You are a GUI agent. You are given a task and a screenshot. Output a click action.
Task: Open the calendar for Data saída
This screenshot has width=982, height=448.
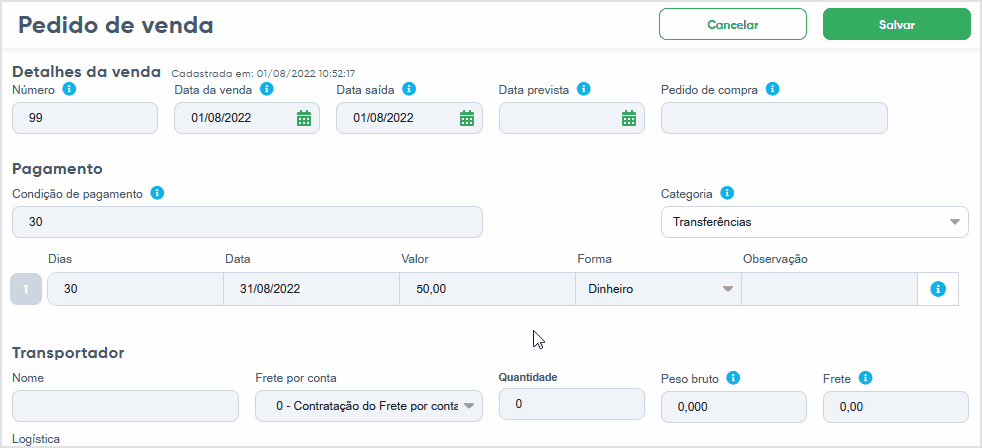(467, 118)
